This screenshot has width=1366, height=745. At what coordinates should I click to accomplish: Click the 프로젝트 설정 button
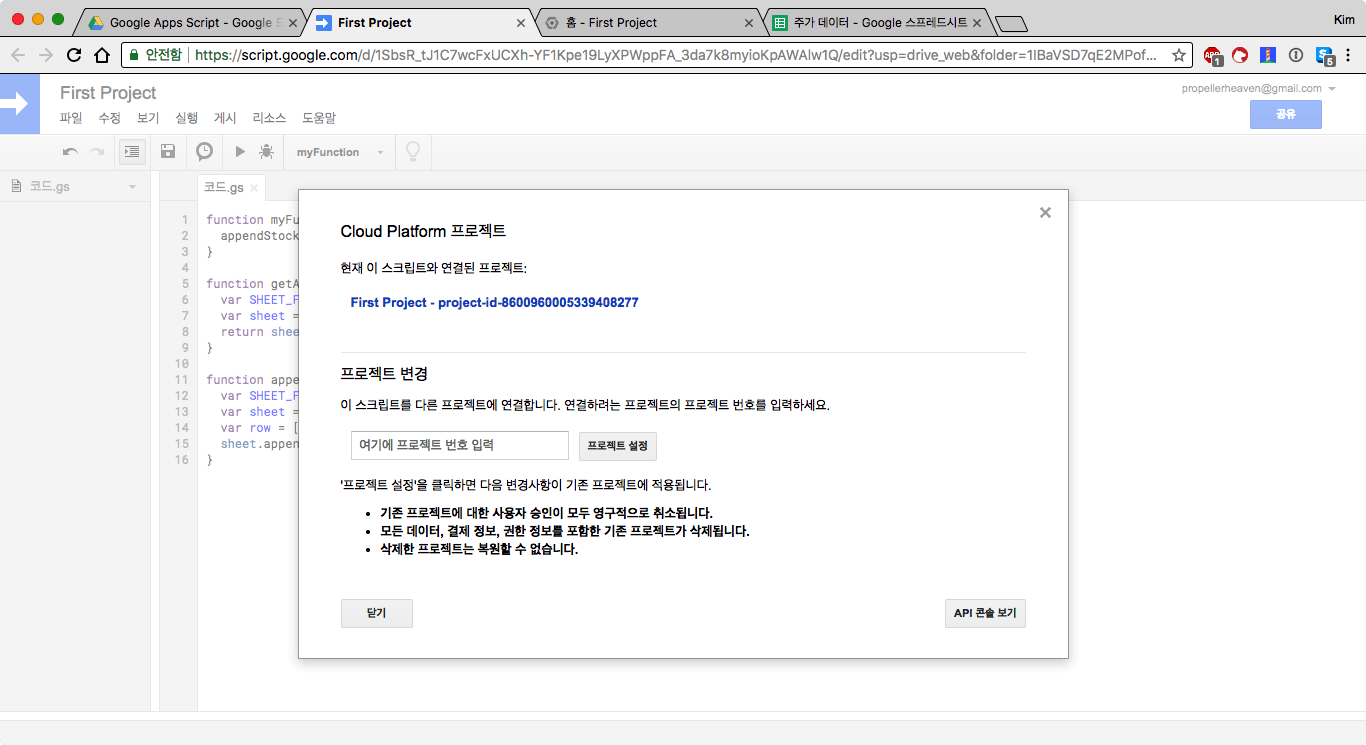617,445
